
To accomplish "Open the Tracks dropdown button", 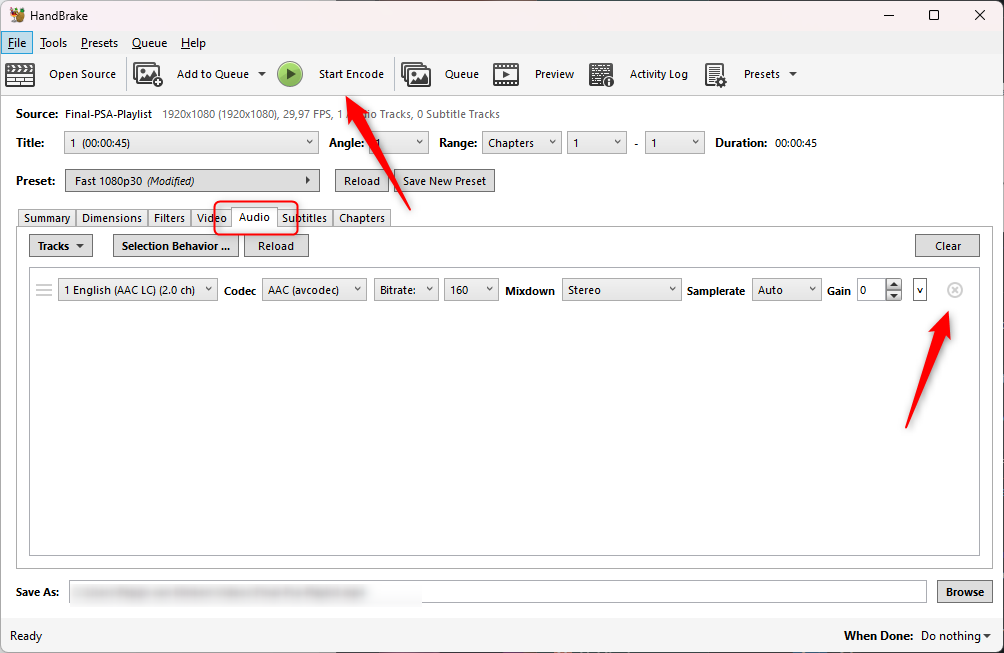I will click(x=60, y=246).
